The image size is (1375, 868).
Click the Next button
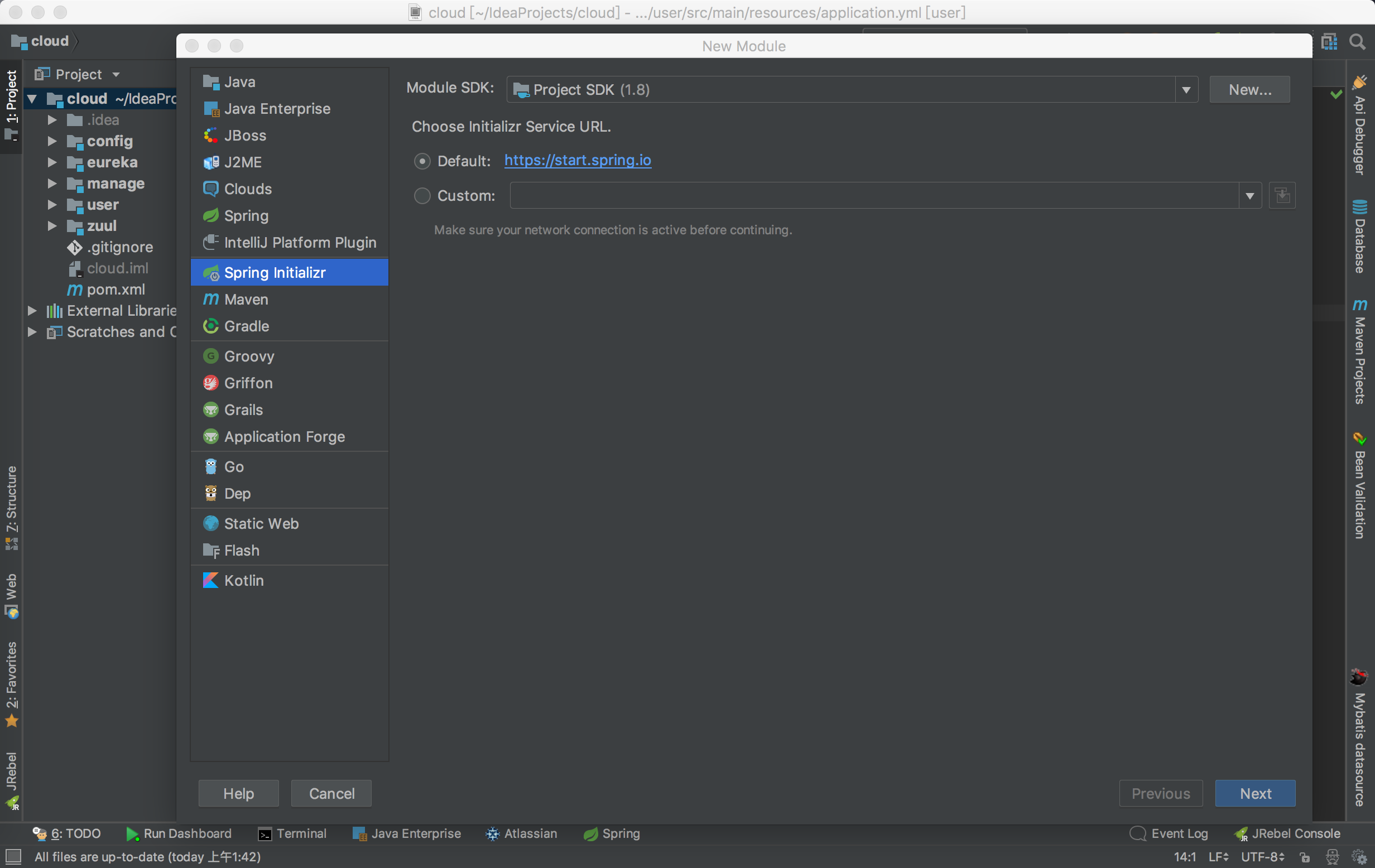pos(1254,793)
